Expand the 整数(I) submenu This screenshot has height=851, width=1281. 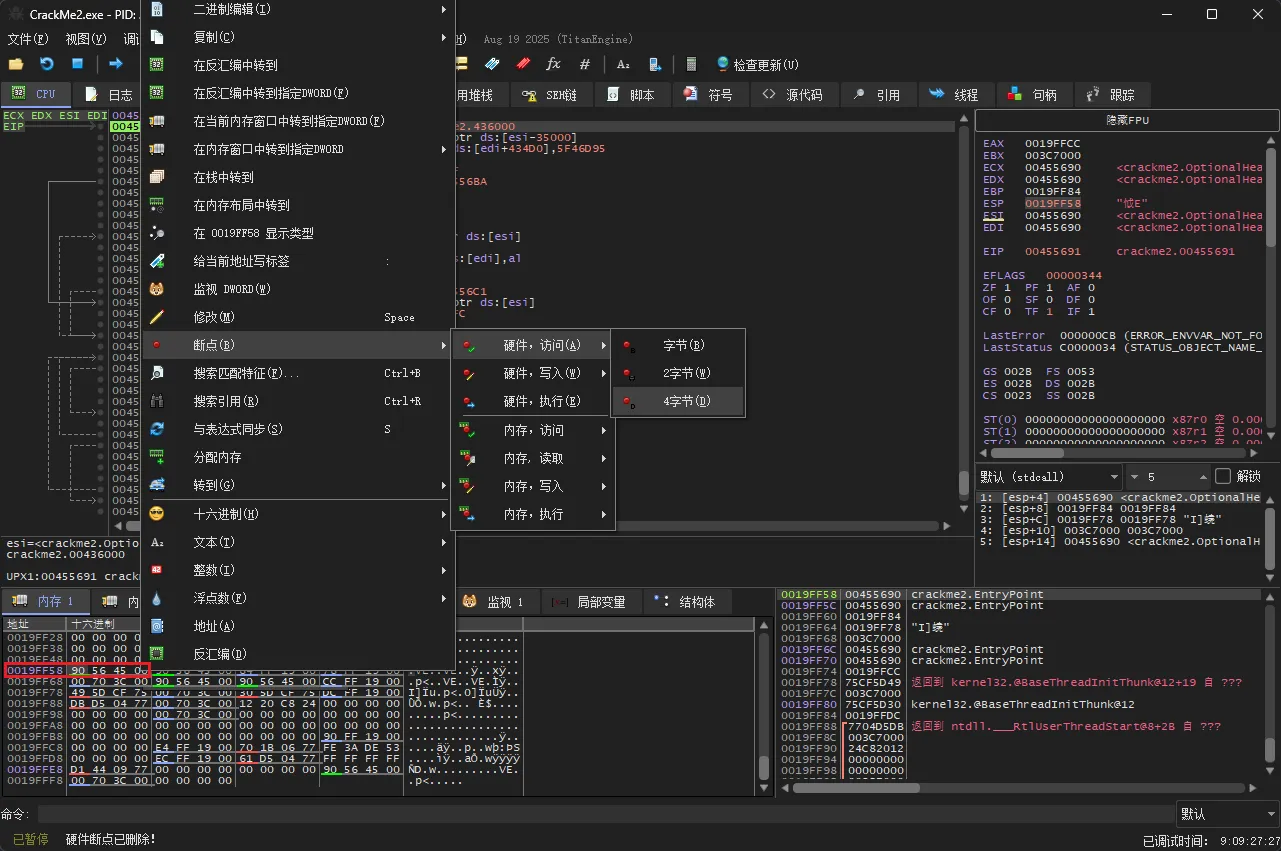298,570
